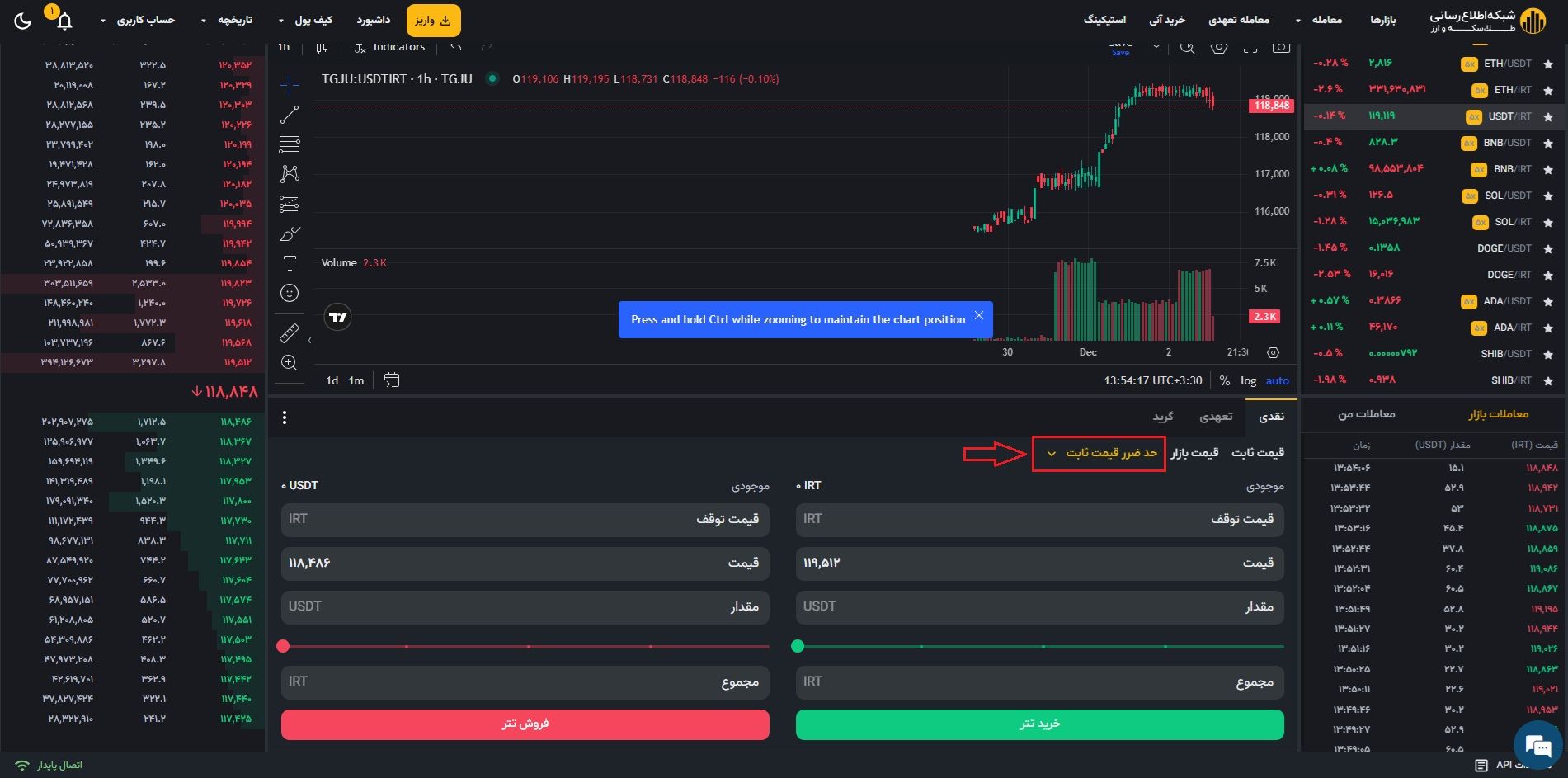
Task: Toggle log scale on chart
Action: pyautogui.click(x=1248, y=380)
